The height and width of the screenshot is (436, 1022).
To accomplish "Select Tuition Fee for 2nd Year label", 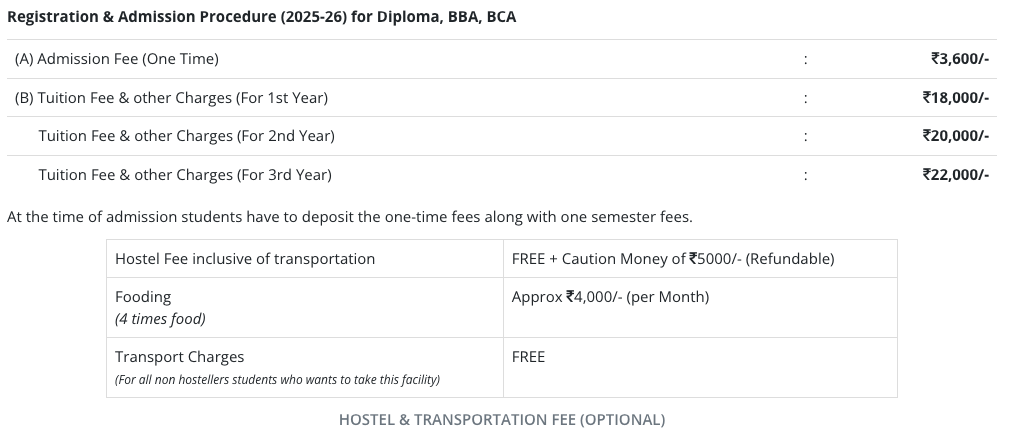I will point(186,136).
